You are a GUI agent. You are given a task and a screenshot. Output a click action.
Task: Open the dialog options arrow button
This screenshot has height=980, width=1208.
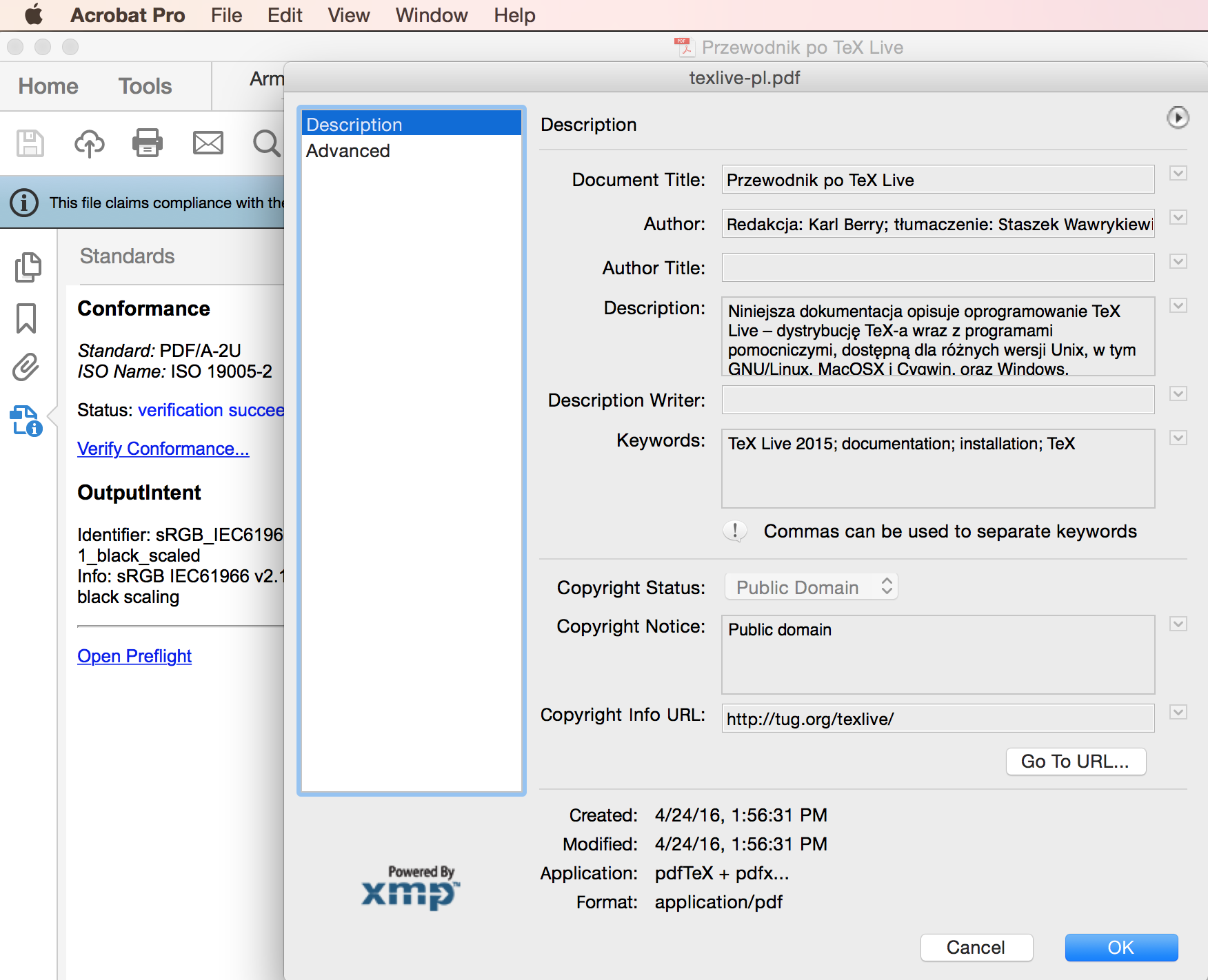tap(1178, 118)
